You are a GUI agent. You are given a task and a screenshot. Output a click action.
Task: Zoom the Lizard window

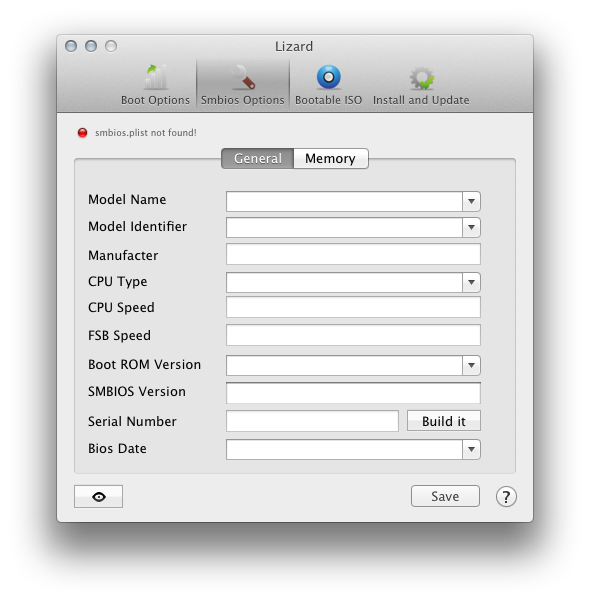pyautogui.click(x=111, y=46)
